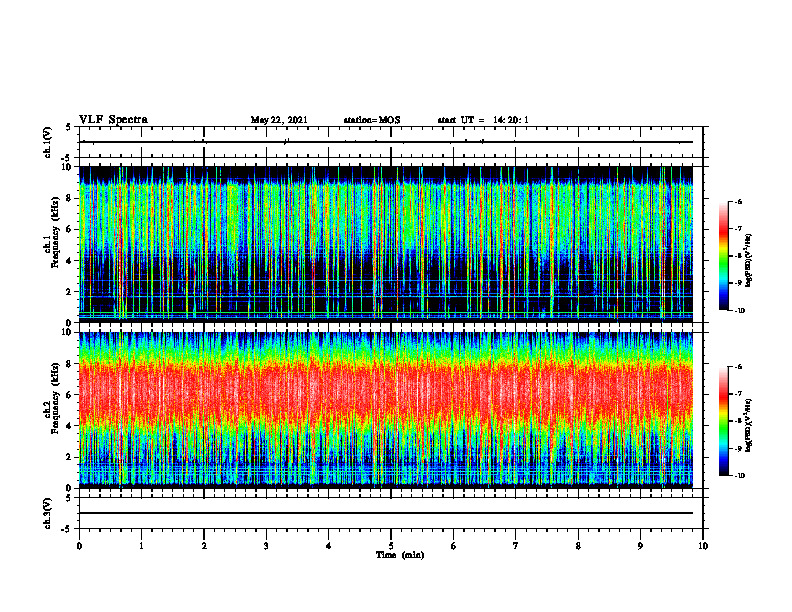The height and width of the screenshot is (612, 792).
Task: Click the ch.1 color bar log(PSD) label
Action: 749,261
